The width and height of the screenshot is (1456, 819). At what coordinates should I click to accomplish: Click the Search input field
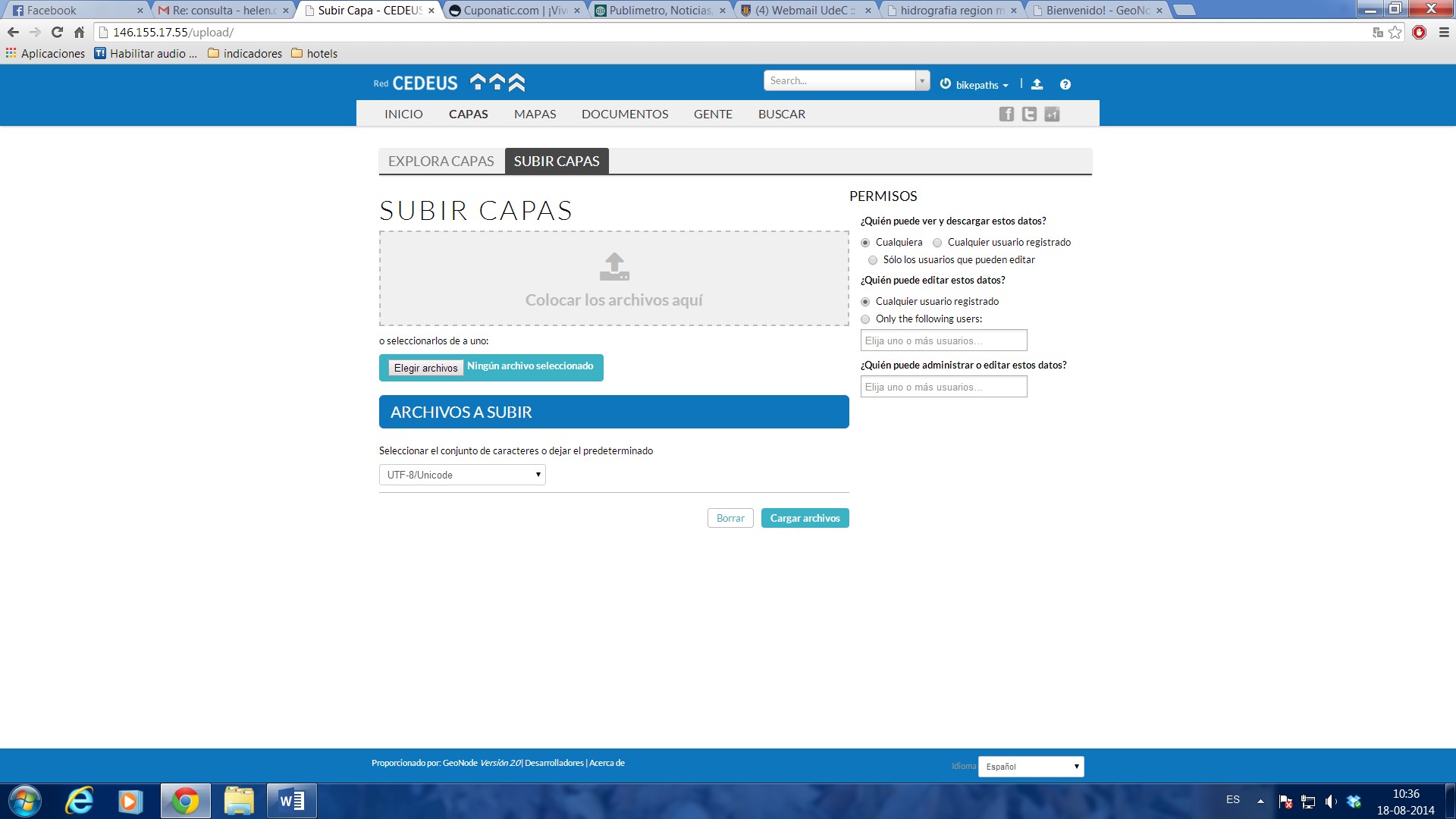(x=839, y=80)
